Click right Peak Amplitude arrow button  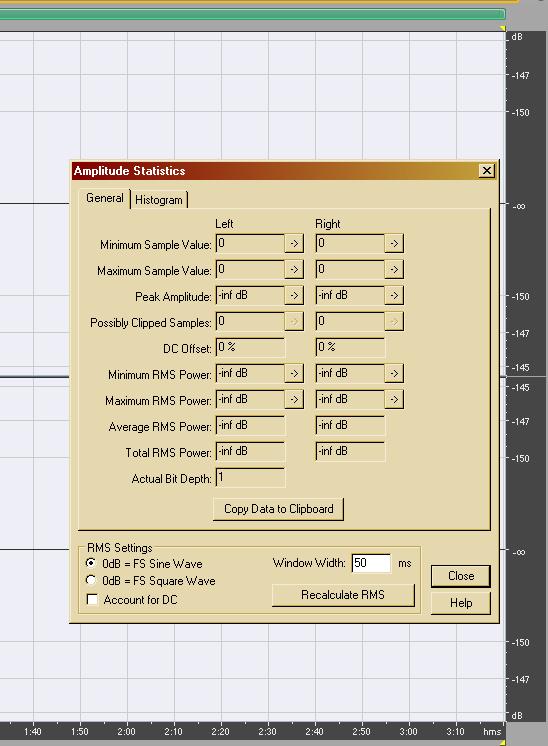click(x=394, y=295)
